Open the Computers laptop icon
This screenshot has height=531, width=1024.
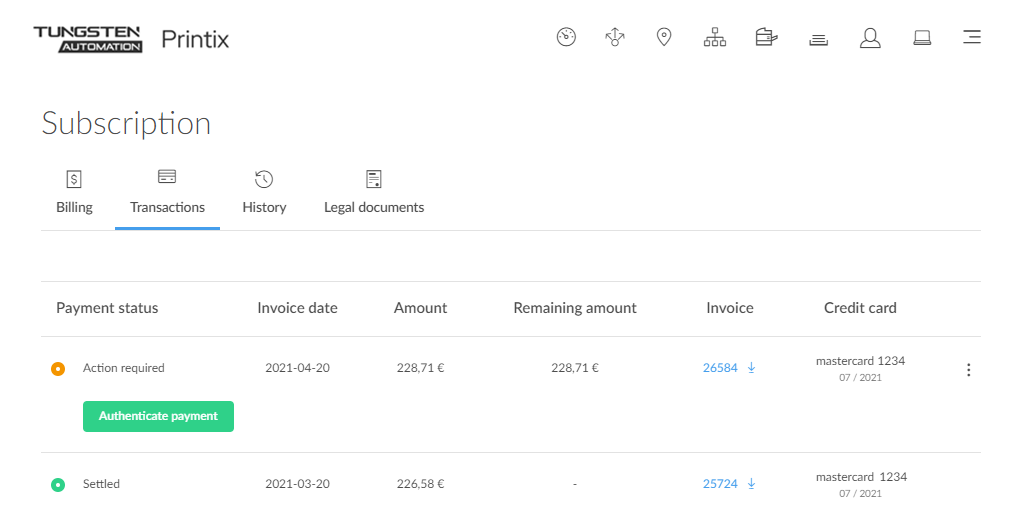(x=922, y=38)
